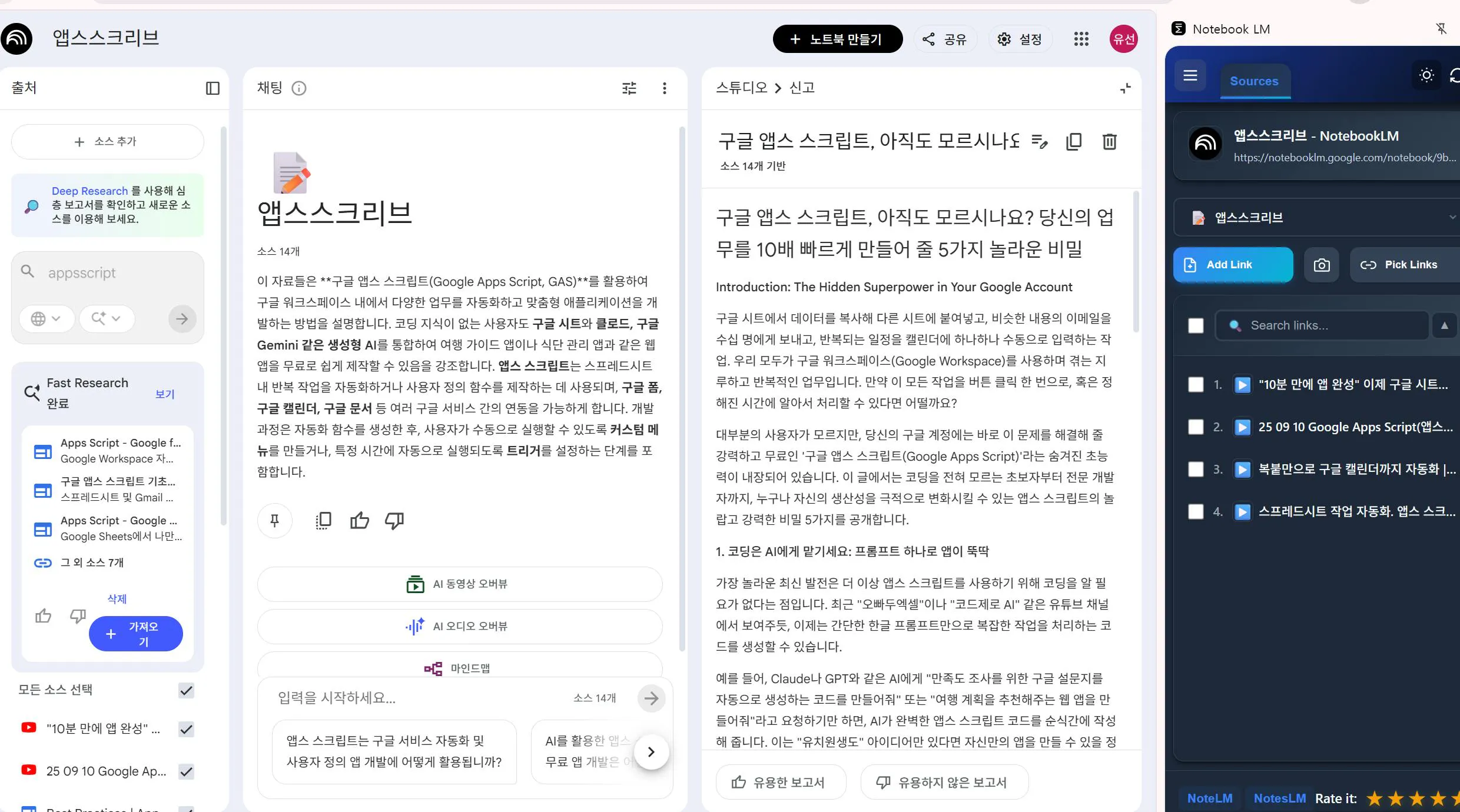Click the 노트북 만들기 button

click(838, 38)
